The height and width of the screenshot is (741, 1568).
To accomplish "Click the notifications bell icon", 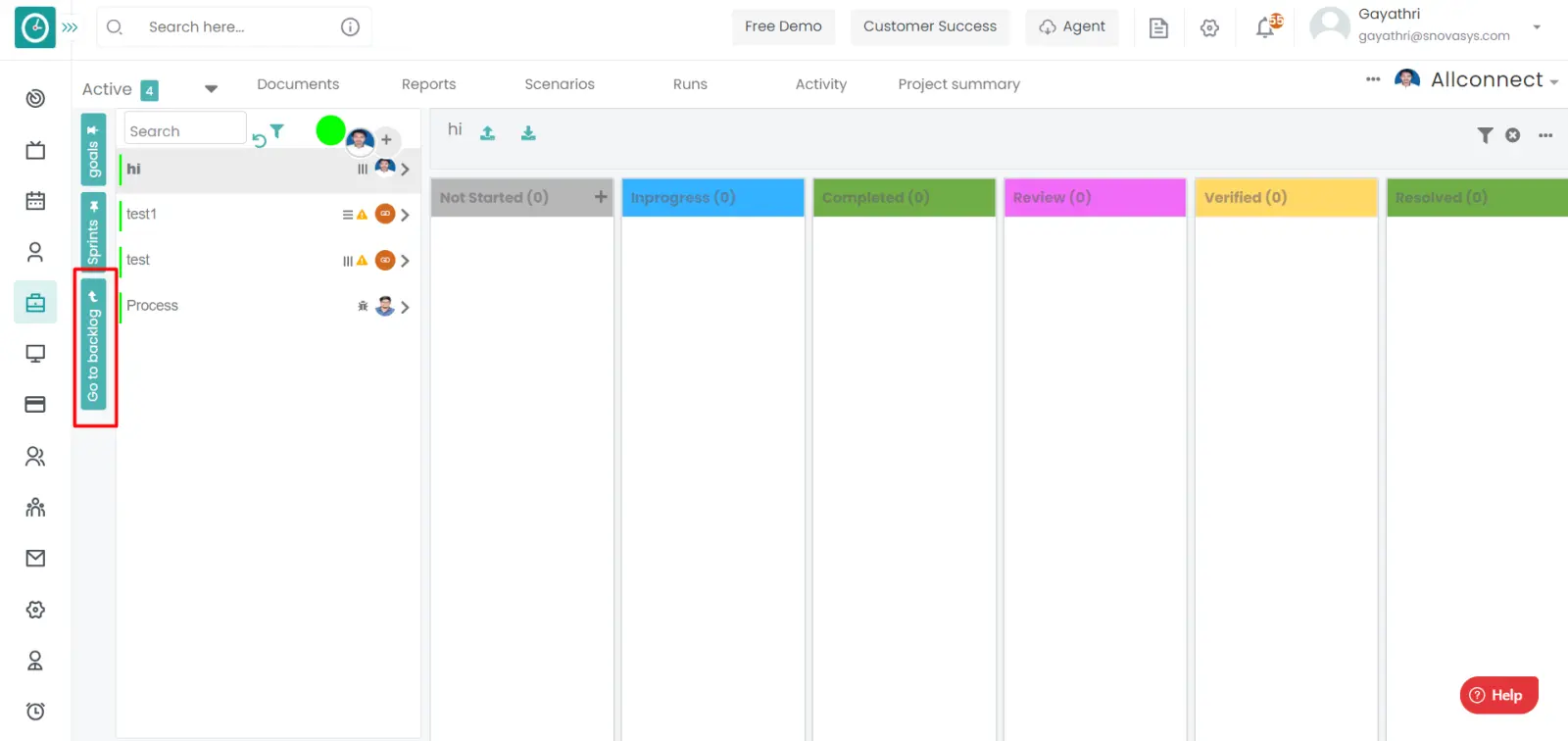I will pos(1266,27).
